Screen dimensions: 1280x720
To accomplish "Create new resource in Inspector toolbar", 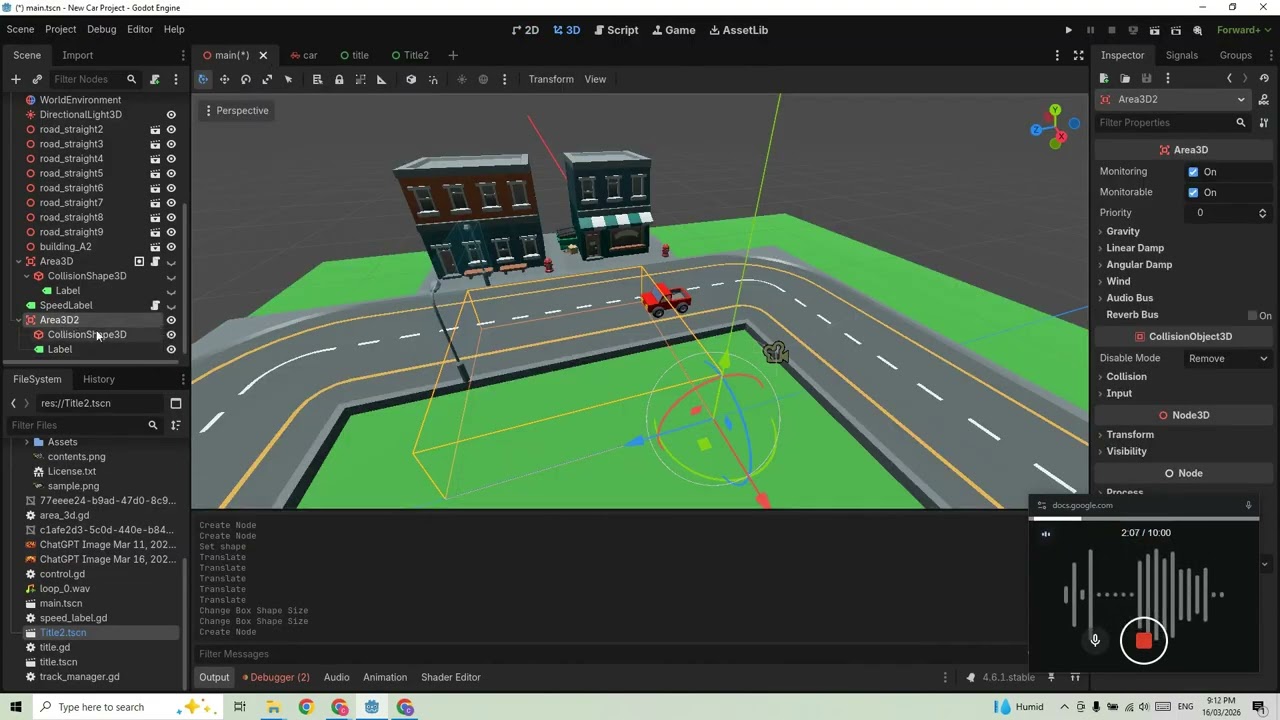I will 1104,78.
